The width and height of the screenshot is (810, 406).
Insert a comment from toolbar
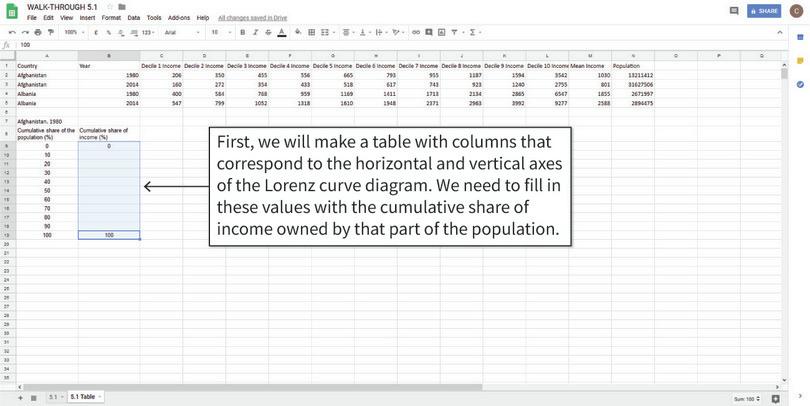click(429, 32)
